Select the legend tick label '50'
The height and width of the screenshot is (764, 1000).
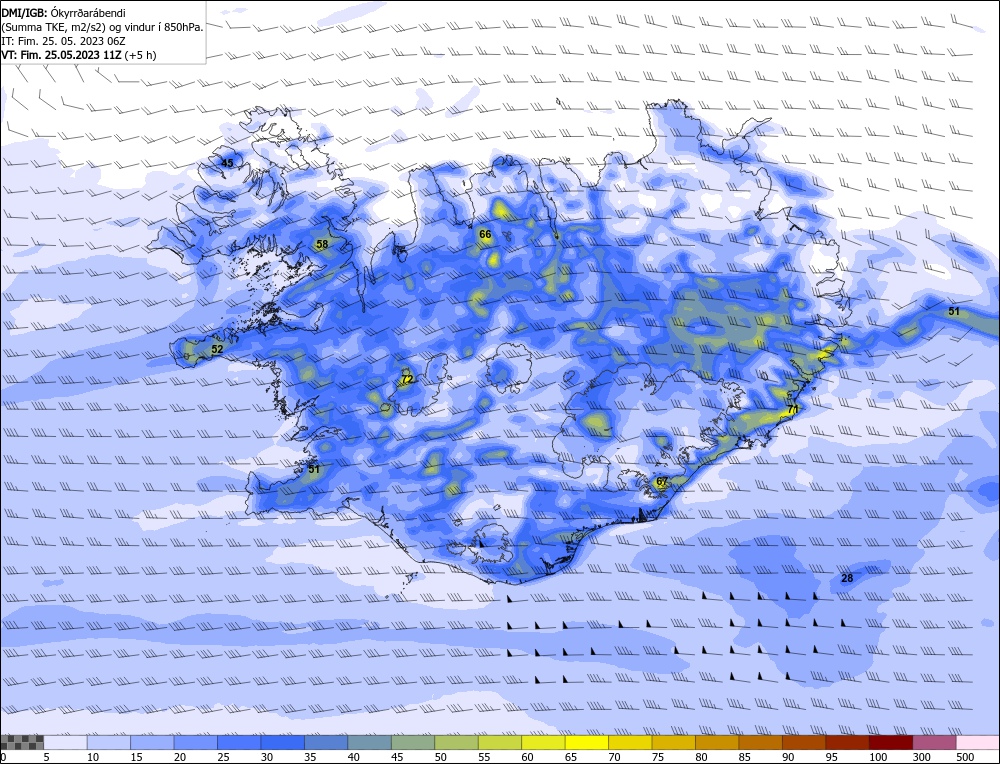[x=441, y=757]
